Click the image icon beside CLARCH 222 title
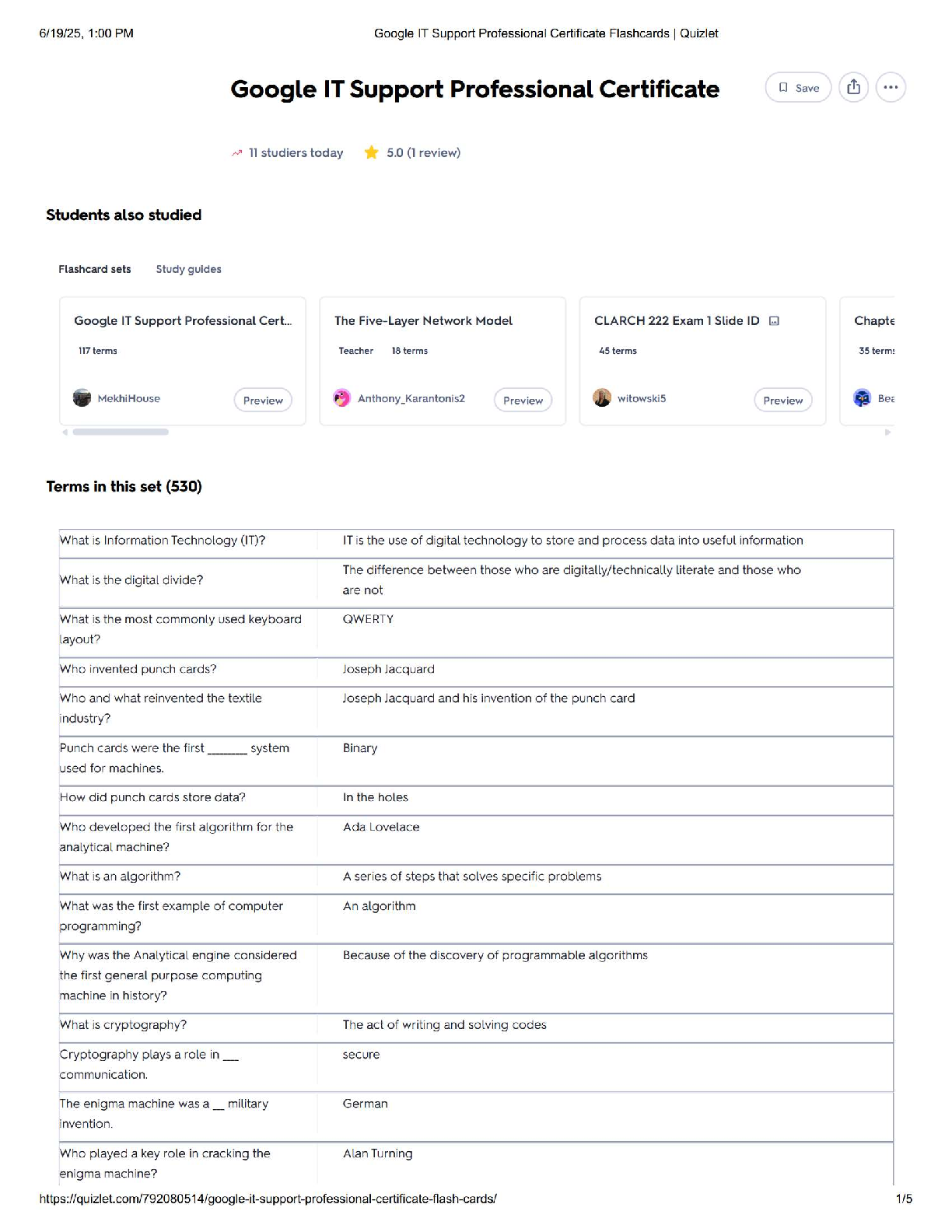 (x=774, y=320)
